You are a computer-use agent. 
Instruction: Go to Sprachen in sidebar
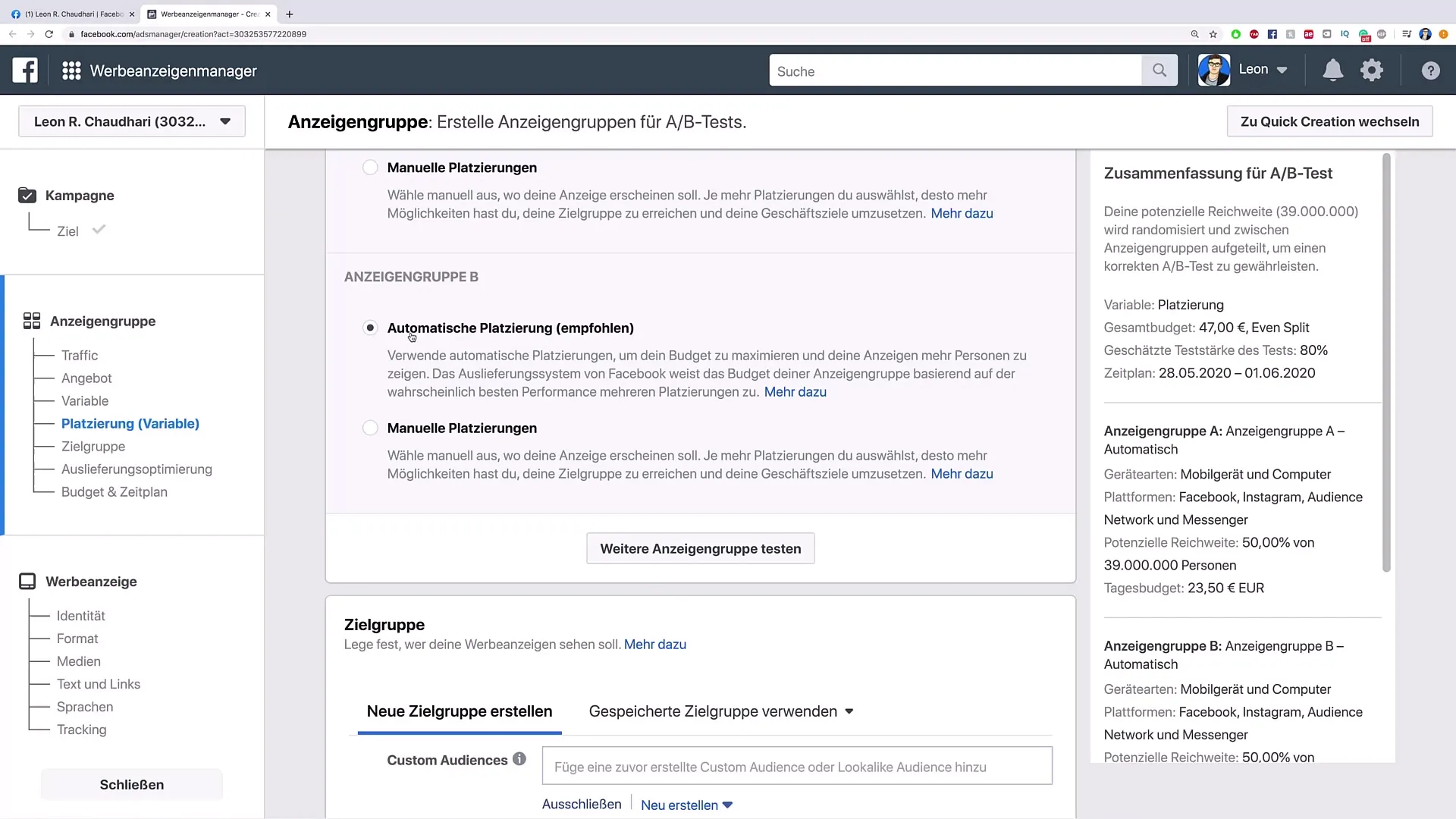tap(85, 707)
